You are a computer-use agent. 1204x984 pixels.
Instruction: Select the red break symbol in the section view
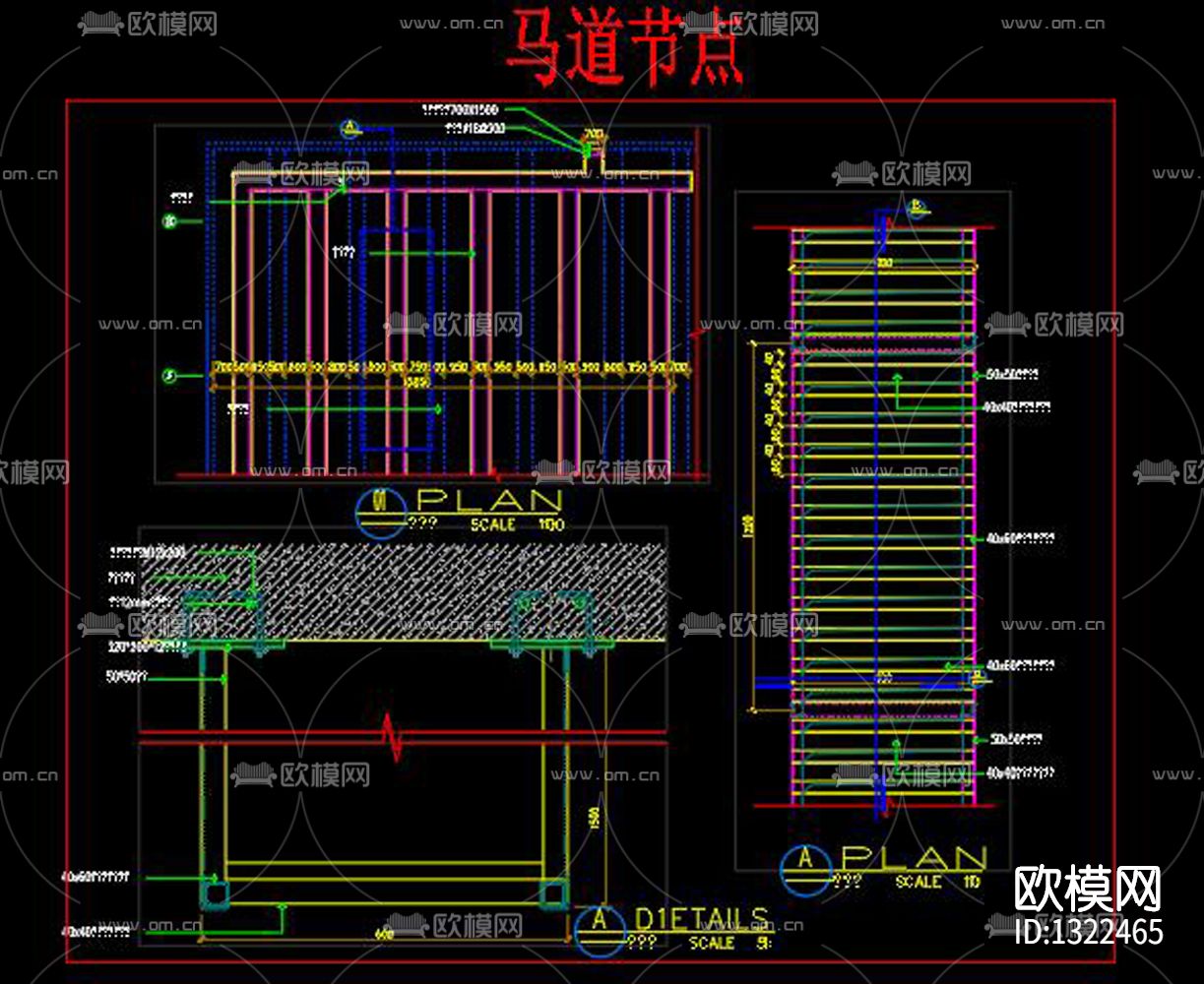pyautogui.click(x=394, y=738)
